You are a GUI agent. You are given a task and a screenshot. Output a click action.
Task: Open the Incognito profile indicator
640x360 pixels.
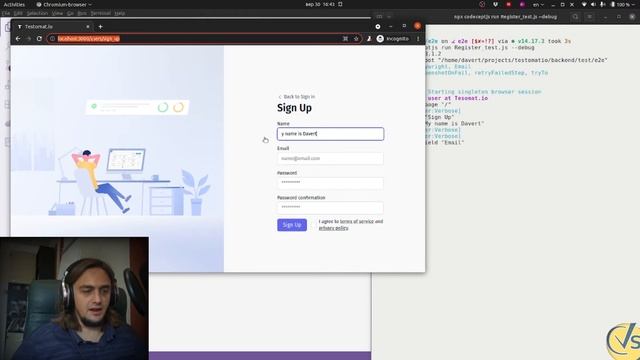point(393,38)
